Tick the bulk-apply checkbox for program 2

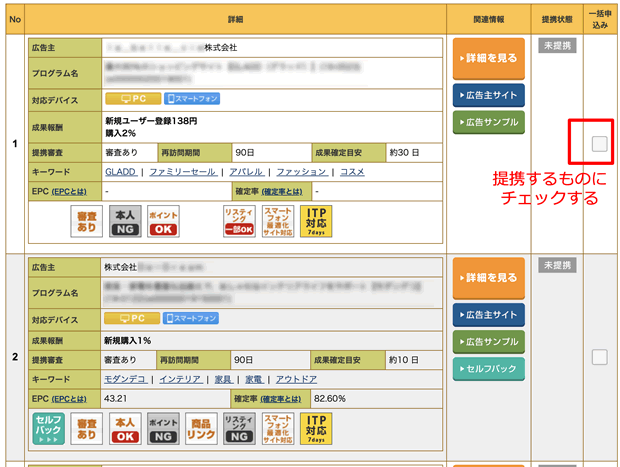[599, 357]
